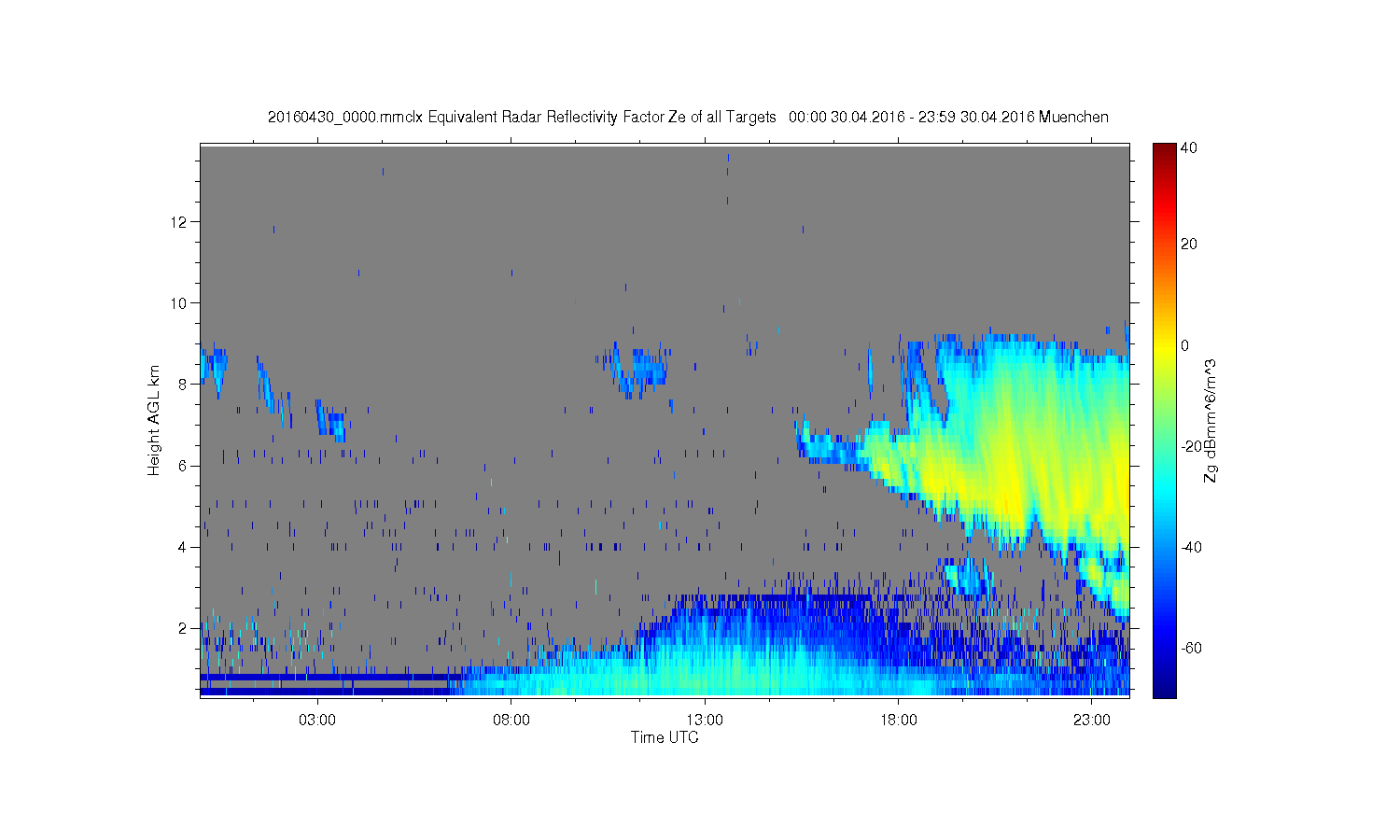1400x840 pixels.
Task: Click the "13:00" time tick label
Action: click(705, 721)
